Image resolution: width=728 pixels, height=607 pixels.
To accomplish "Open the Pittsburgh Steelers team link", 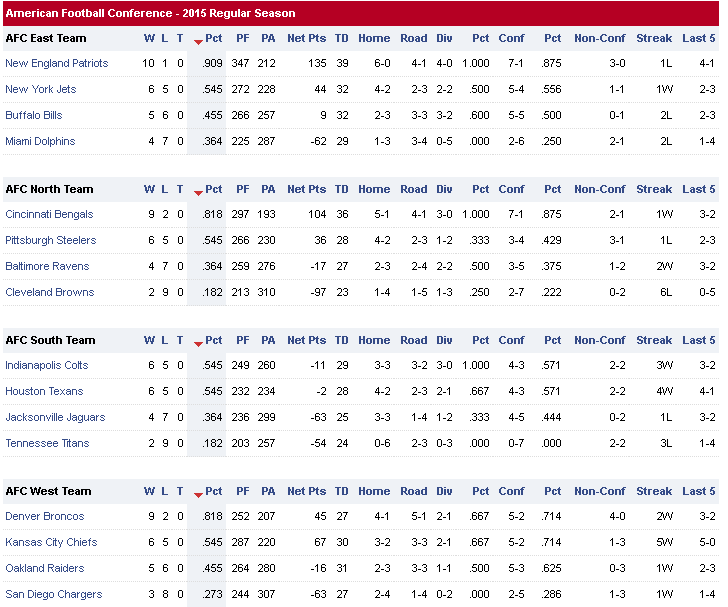I will click(x=51, y=240).
